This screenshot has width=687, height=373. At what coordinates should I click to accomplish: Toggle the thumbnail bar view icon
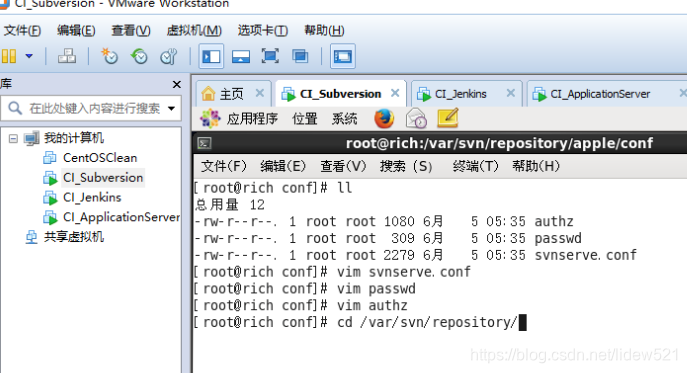[241, 56]
